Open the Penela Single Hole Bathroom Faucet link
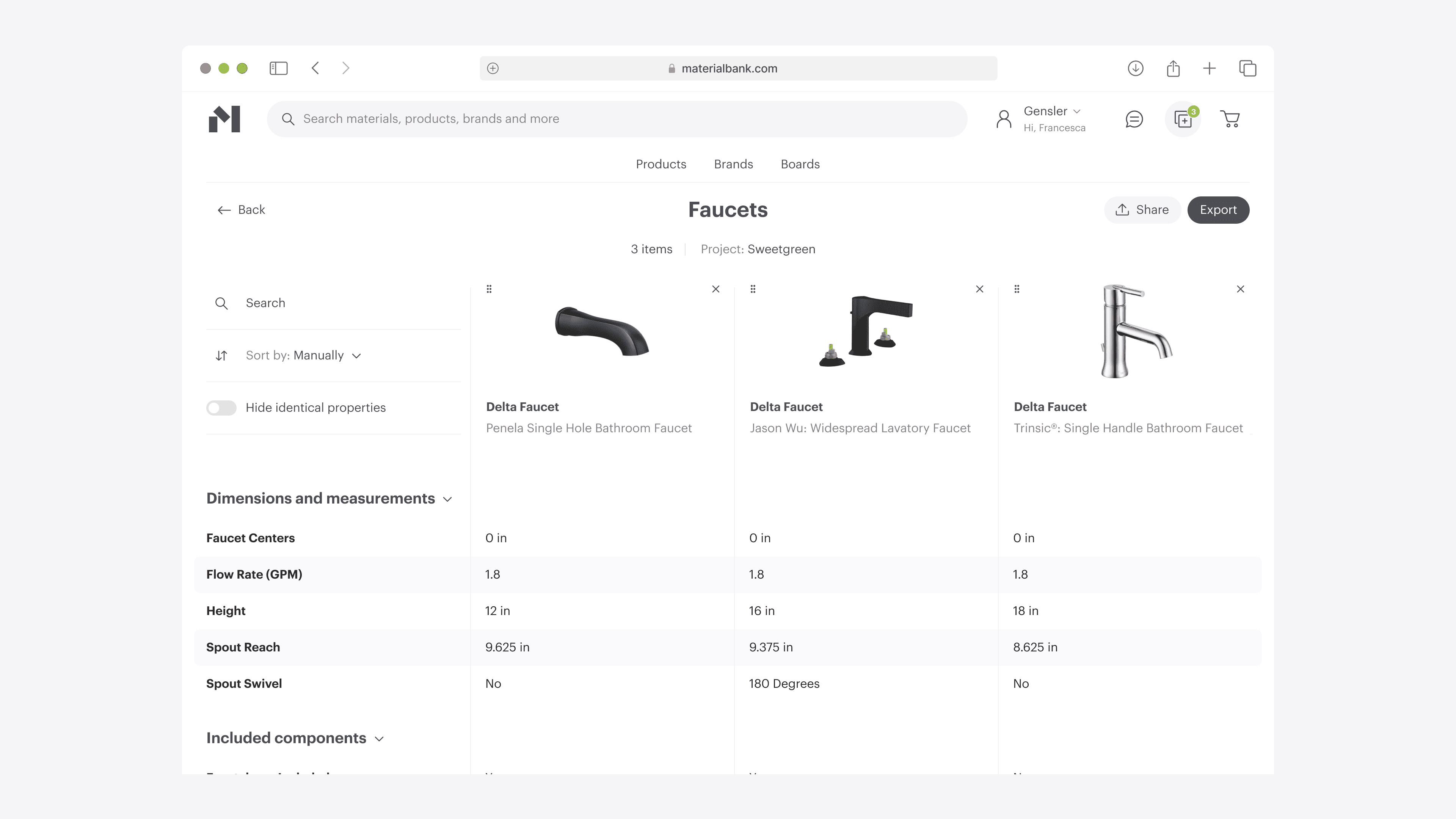 click(588, 428)
